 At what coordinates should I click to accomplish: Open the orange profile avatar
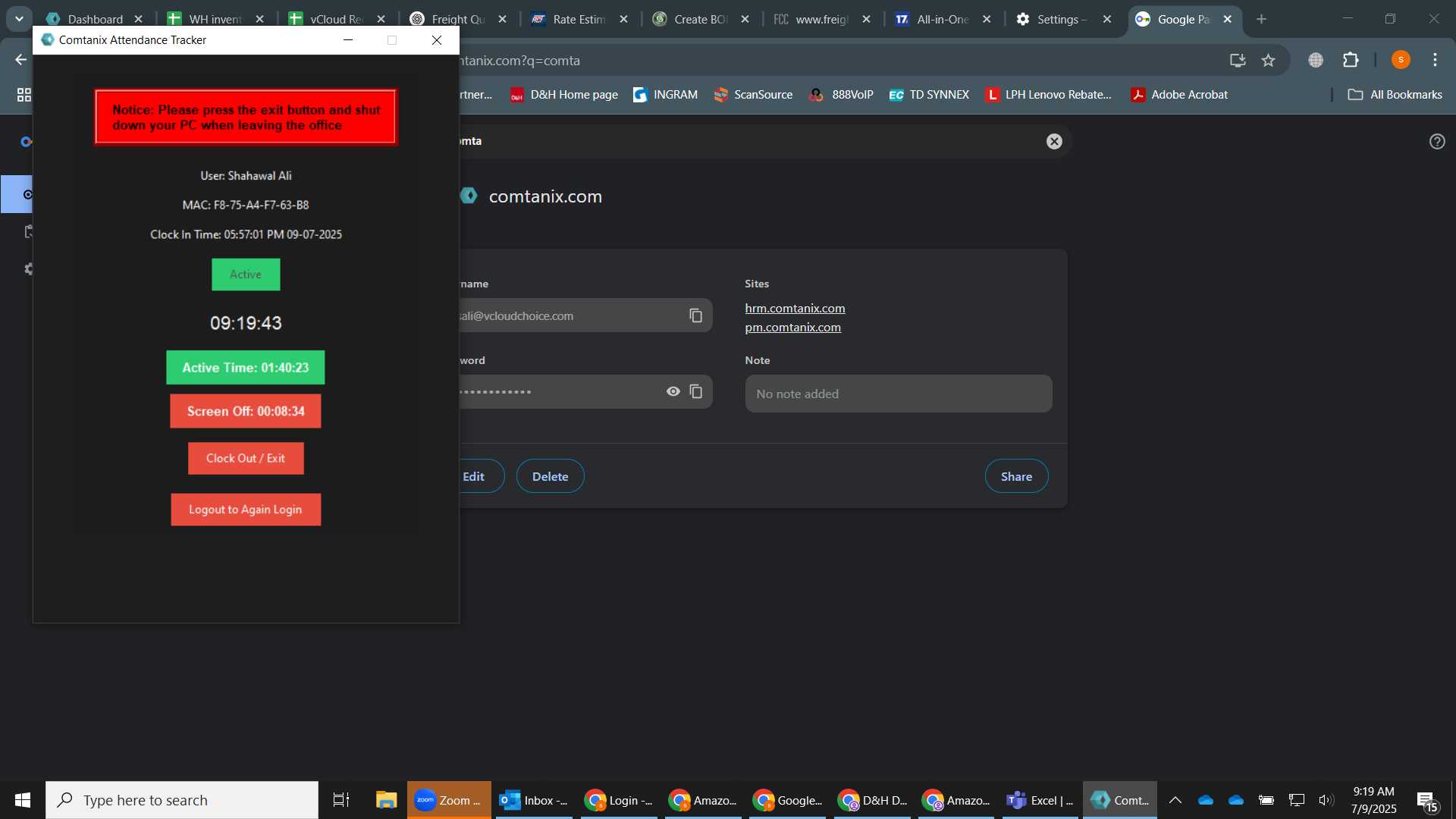(x=1401, y=60)
